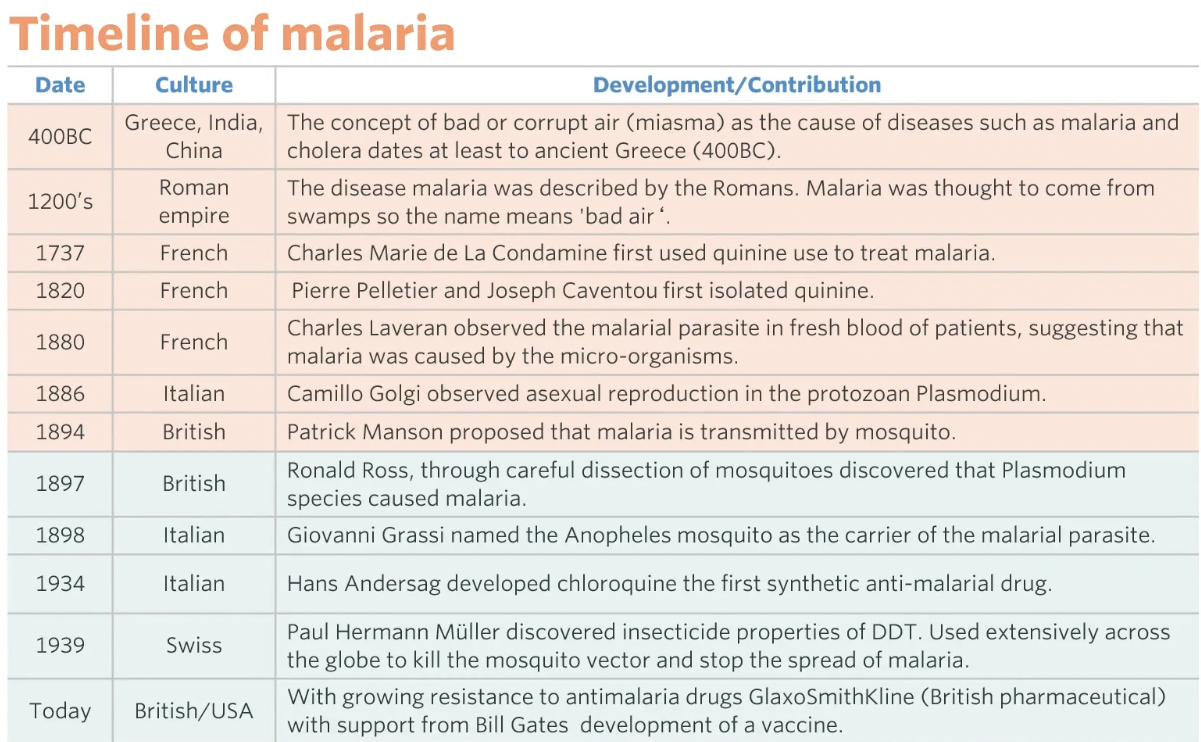Click the Giovanni Grassi Anopheles entry
The width and height of the screenshot is (1201, 742).
[x=720, y=535]
